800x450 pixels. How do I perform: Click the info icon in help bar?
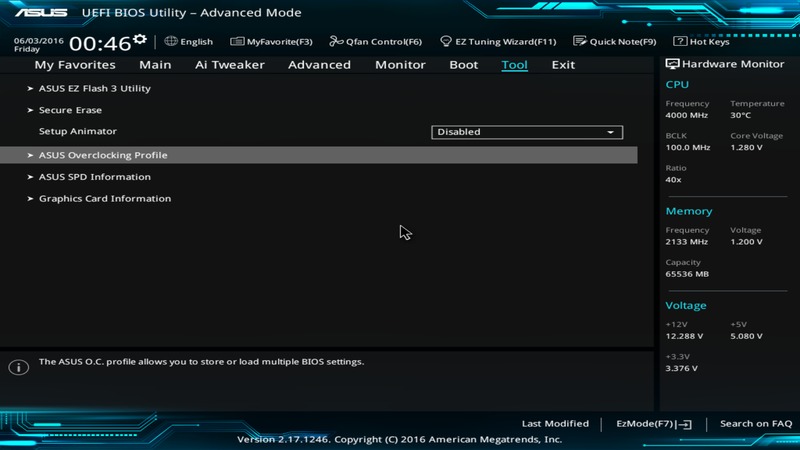tap(18, 367)
